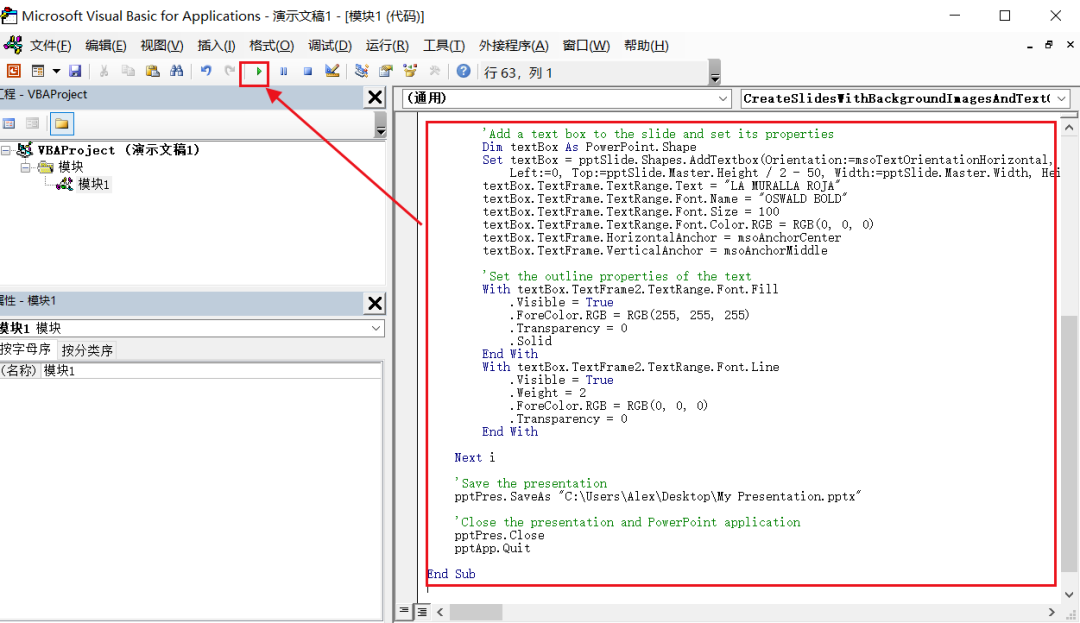
Task: Click the View Microsoft PowerPoint icon
Action: tap(14, 71)
